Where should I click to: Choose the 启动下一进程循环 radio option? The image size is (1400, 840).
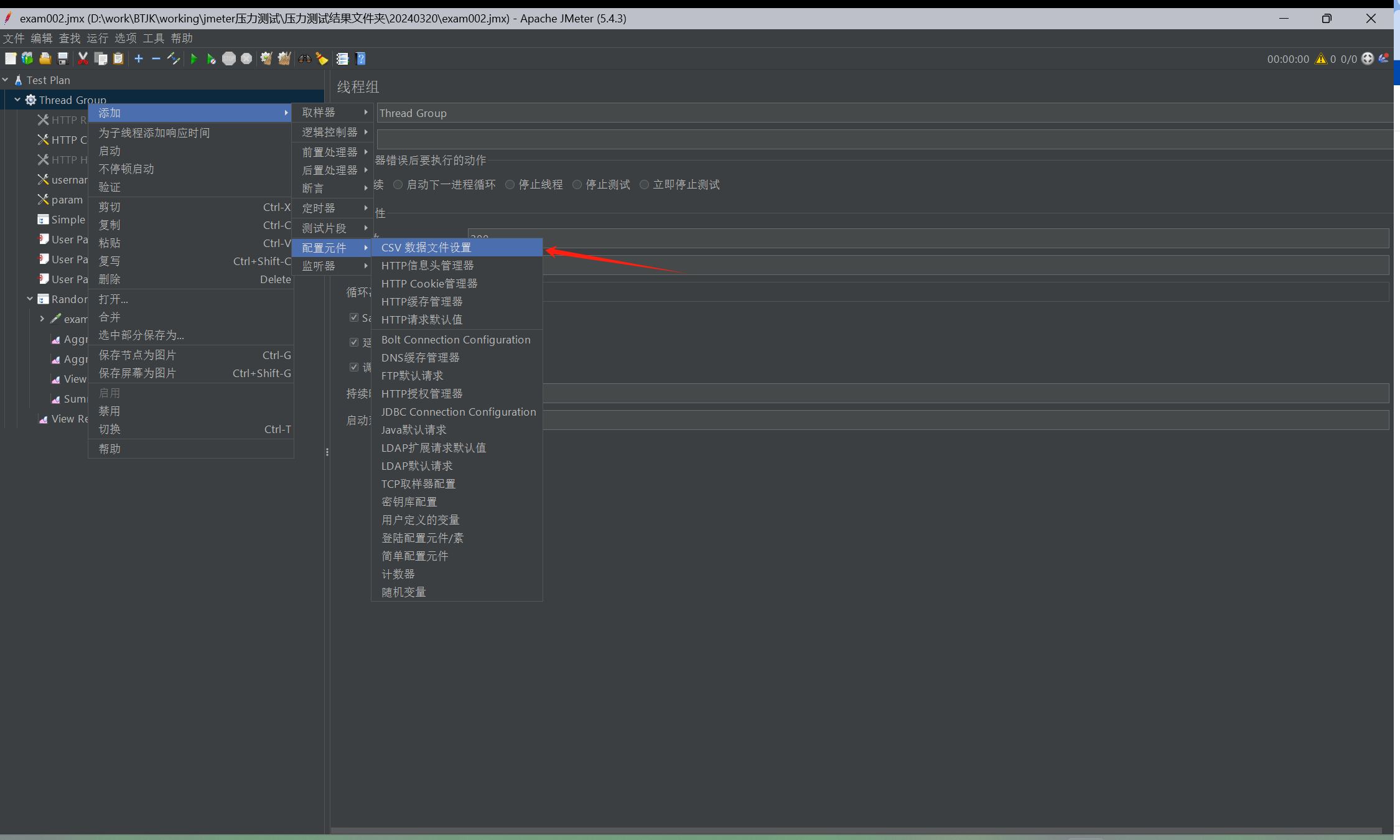(398, 185)
